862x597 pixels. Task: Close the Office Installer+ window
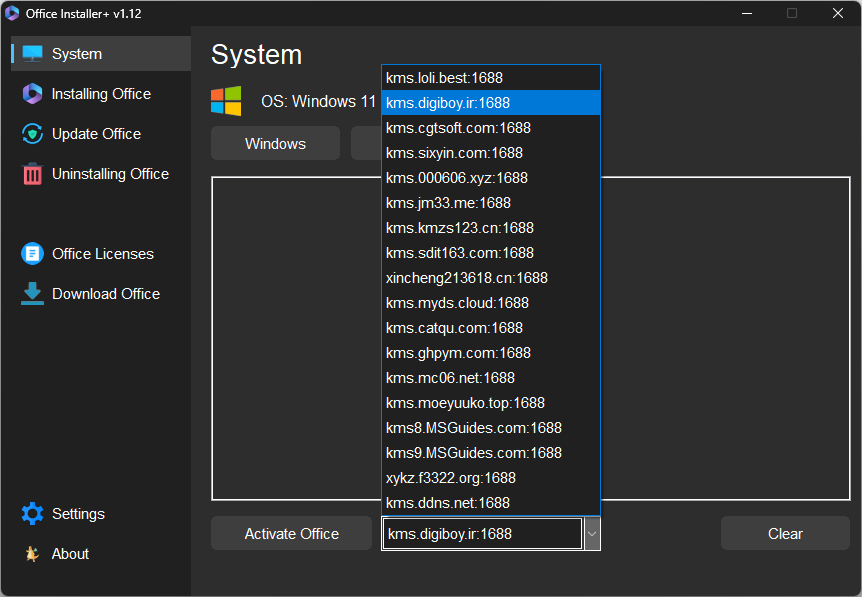click(837, 13)
